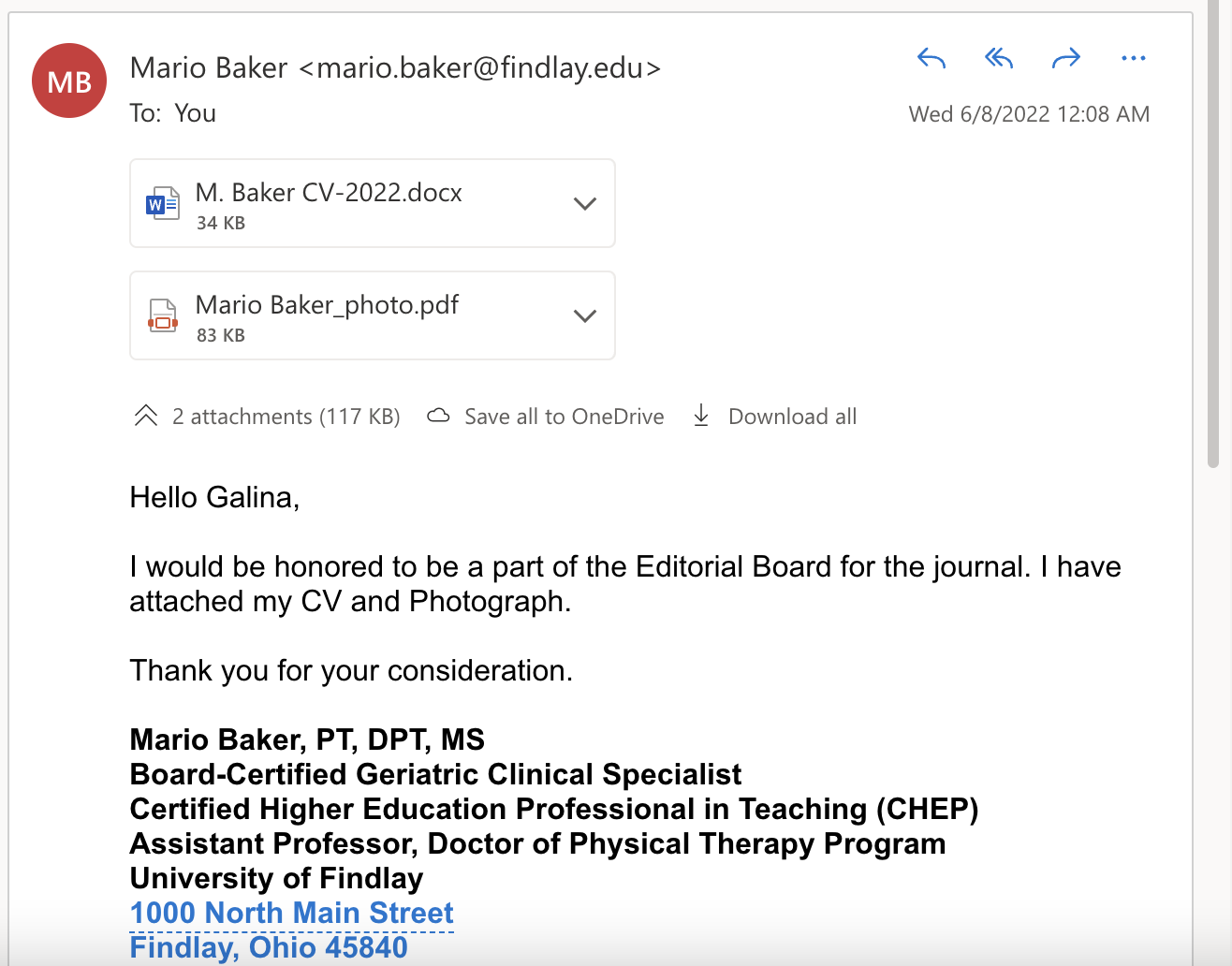Click the vertical scrollbar thumb
1232x966 pixels.
pyautogui.click(x=1213, y=234)
